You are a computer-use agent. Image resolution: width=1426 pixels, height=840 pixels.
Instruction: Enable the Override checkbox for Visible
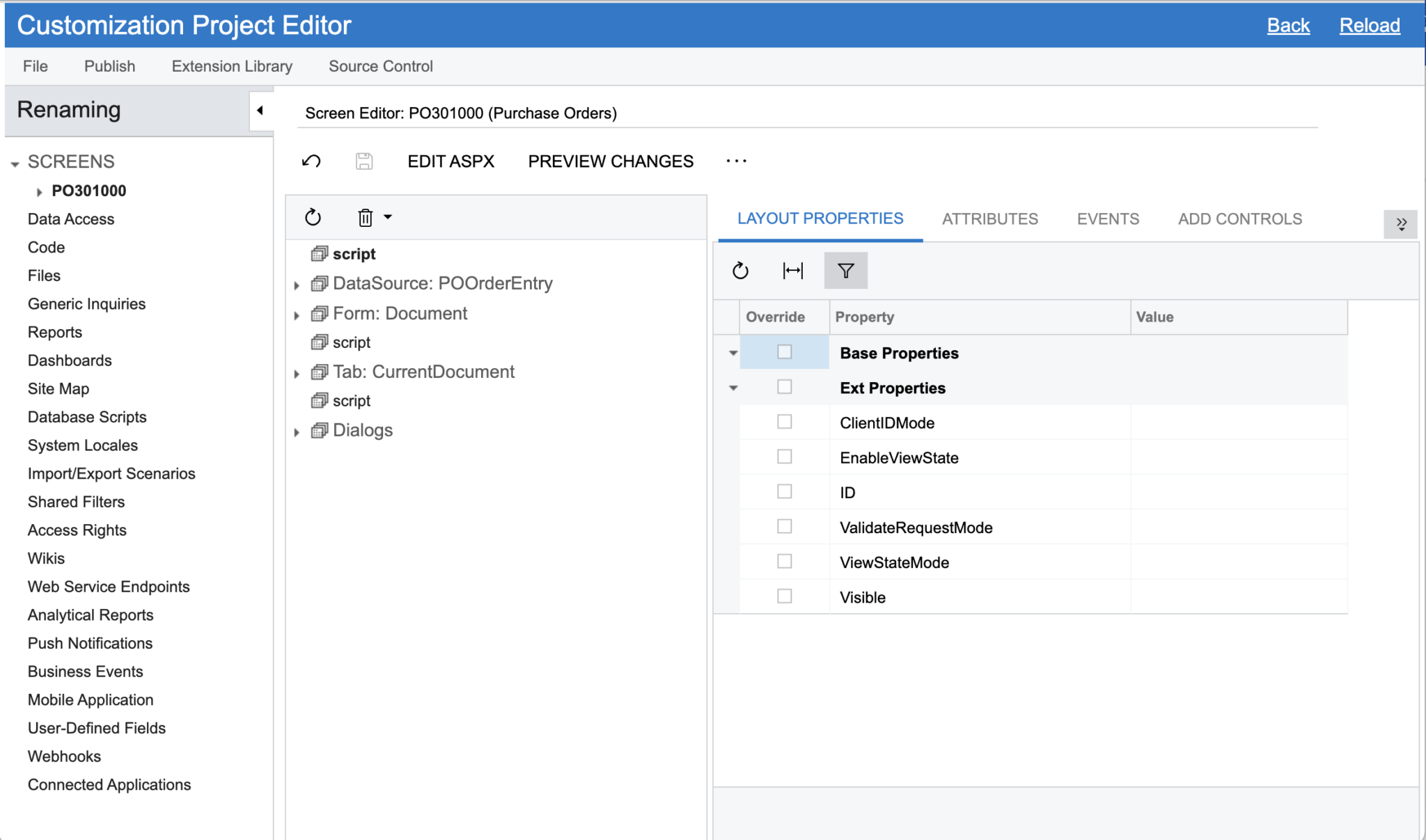(x=785, y=596)
